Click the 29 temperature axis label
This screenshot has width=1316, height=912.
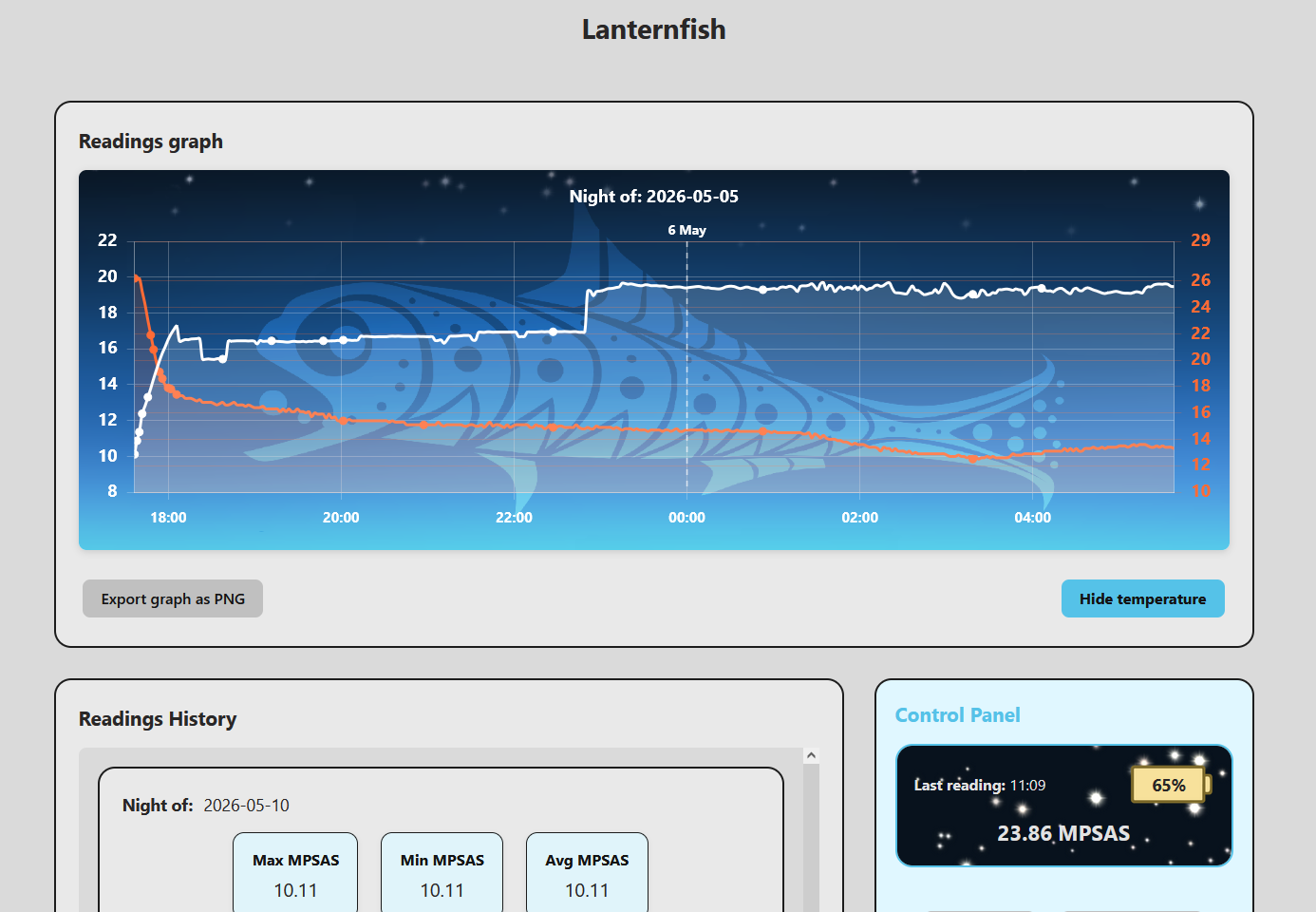tap(1200, 240)
